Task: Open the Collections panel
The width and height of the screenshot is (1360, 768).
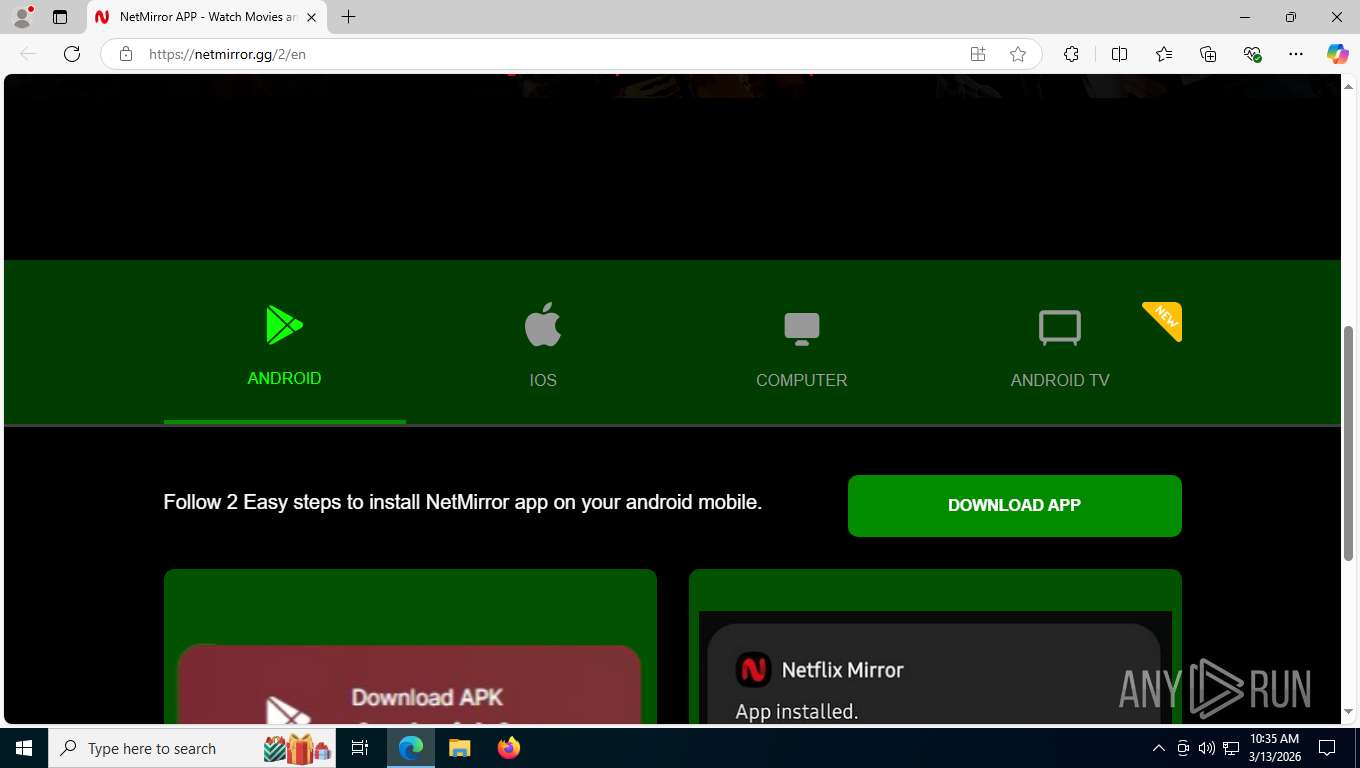Action: (x=1208, y=54)
